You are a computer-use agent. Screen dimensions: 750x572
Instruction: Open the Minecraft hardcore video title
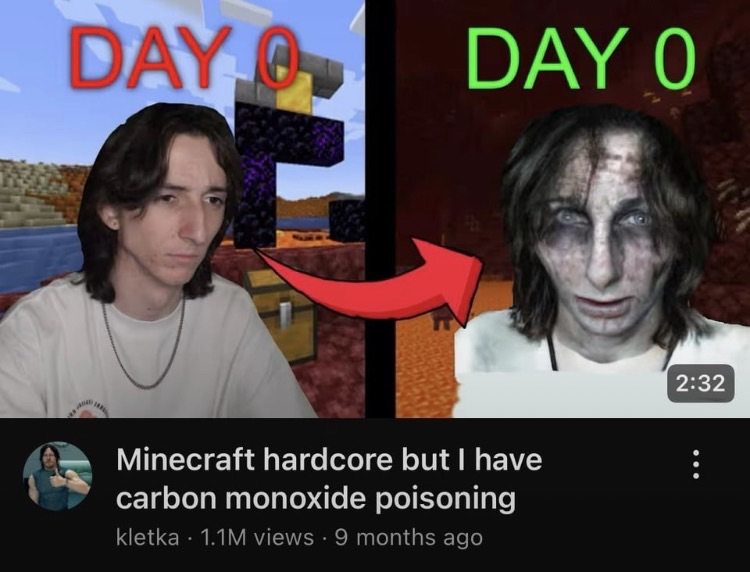(329, 479)
